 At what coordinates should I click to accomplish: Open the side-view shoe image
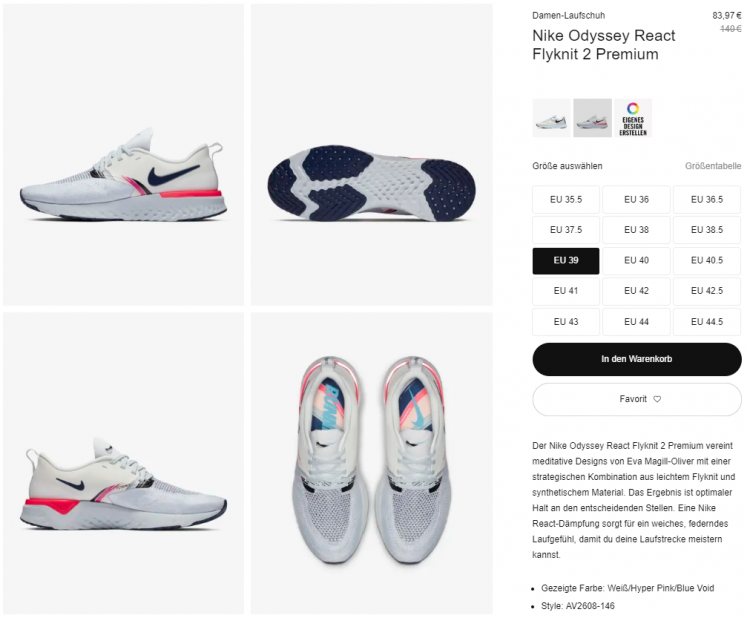123,154
